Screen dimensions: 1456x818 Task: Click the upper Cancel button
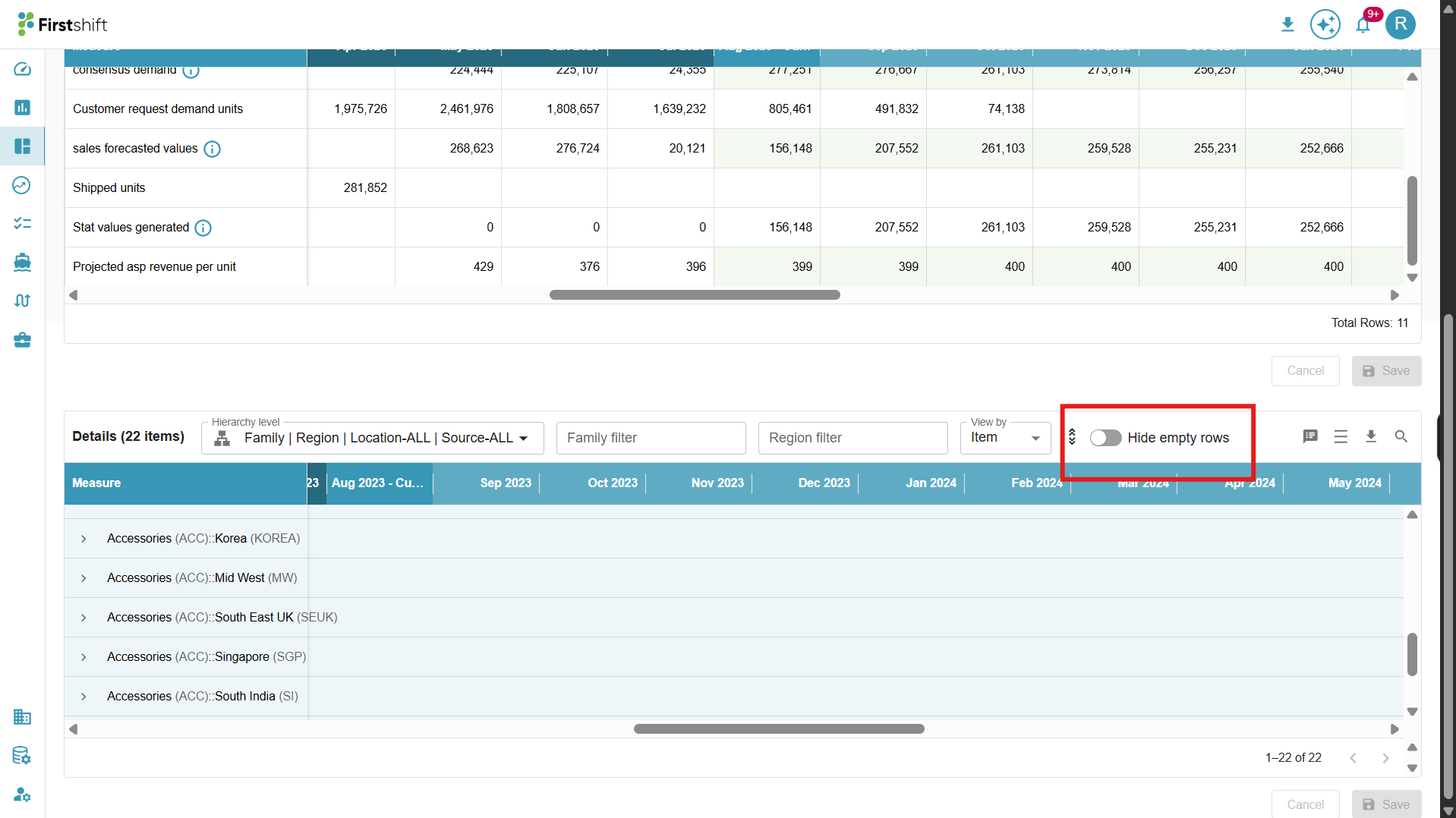[x=1306, y=371]
